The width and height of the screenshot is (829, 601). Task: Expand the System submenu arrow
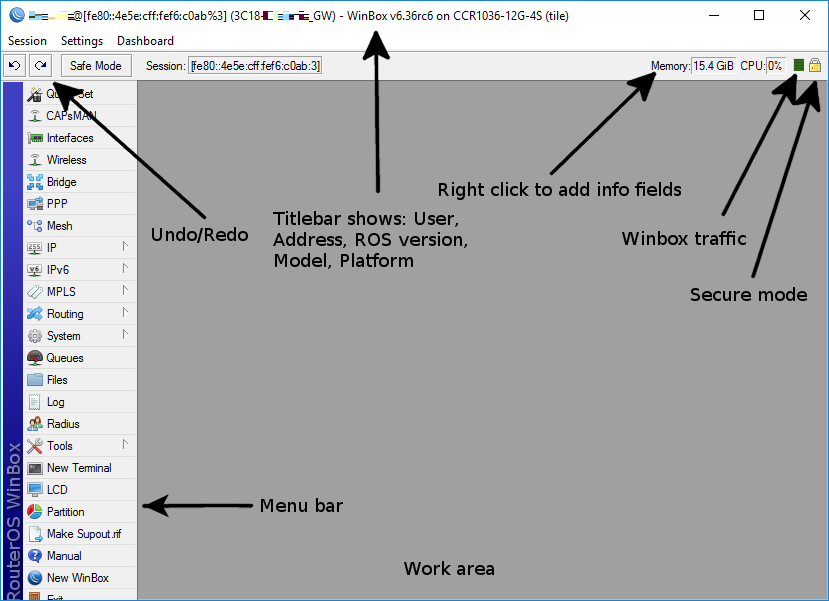125,334
